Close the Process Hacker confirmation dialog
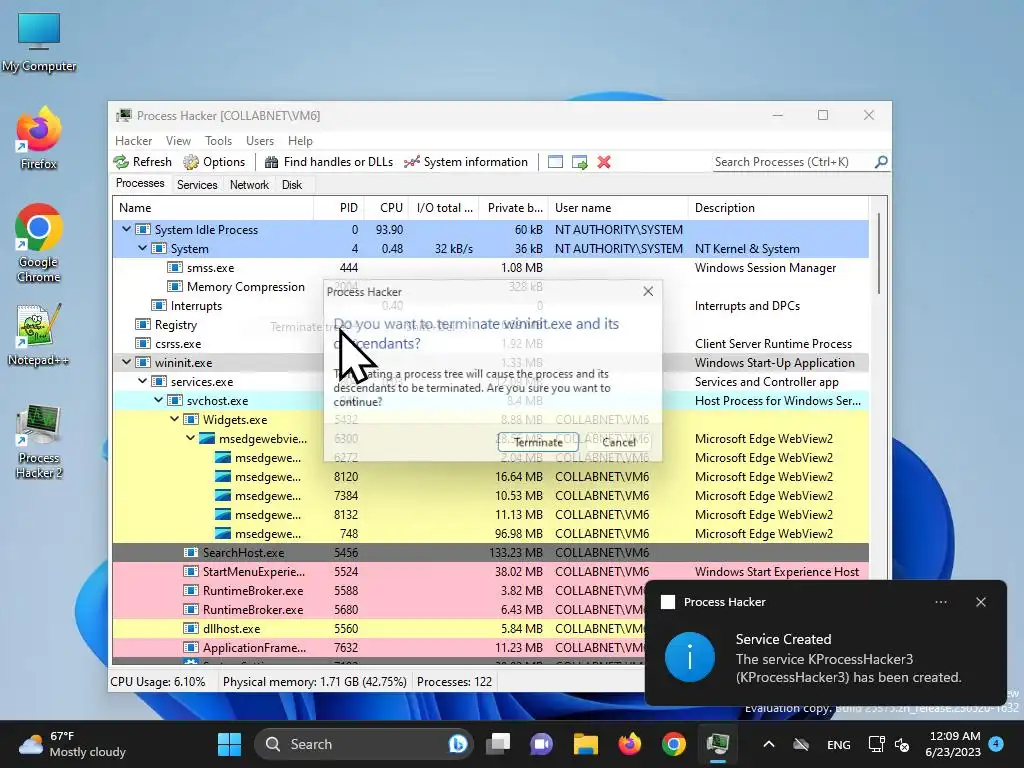 tap(648, 291)
